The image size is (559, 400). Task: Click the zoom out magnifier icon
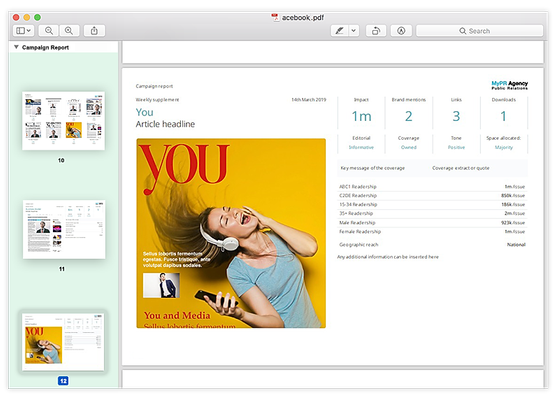[x=49, y=31]
